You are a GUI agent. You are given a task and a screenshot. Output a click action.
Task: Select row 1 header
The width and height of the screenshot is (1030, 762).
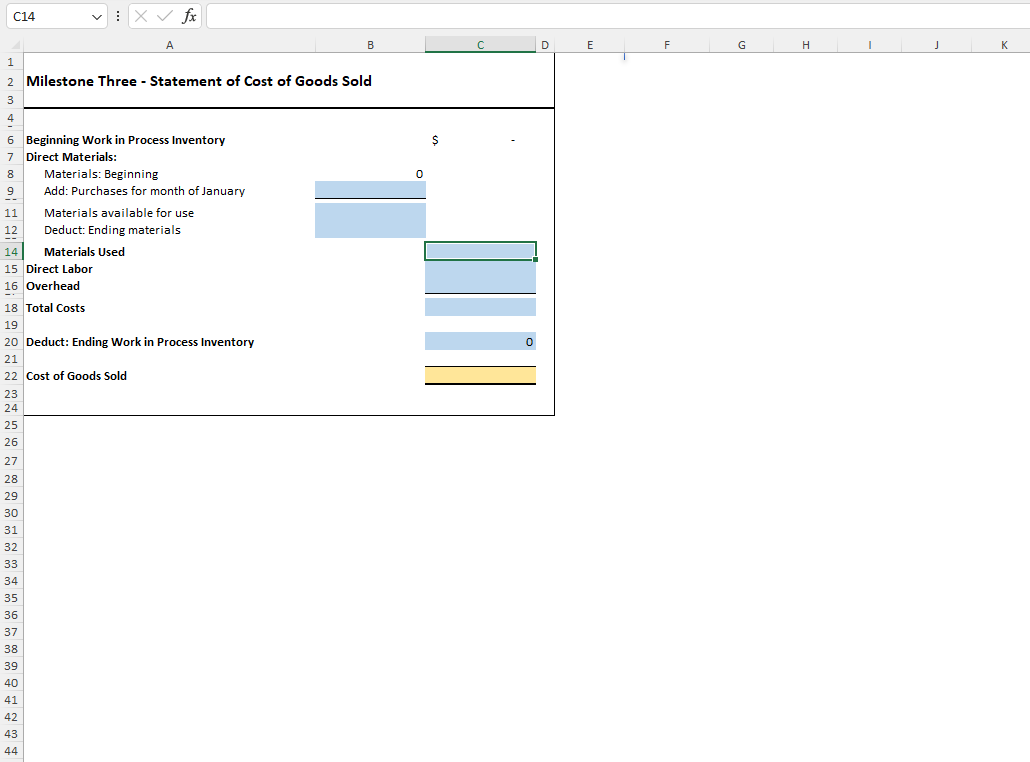[x=11, y=62]
